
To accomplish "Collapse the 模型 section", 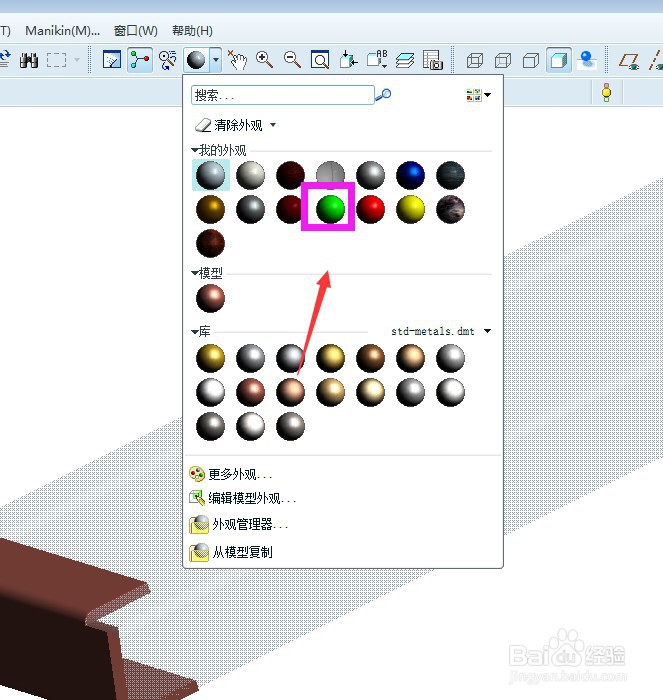I will pyautogui.click(x=195, y=272).
